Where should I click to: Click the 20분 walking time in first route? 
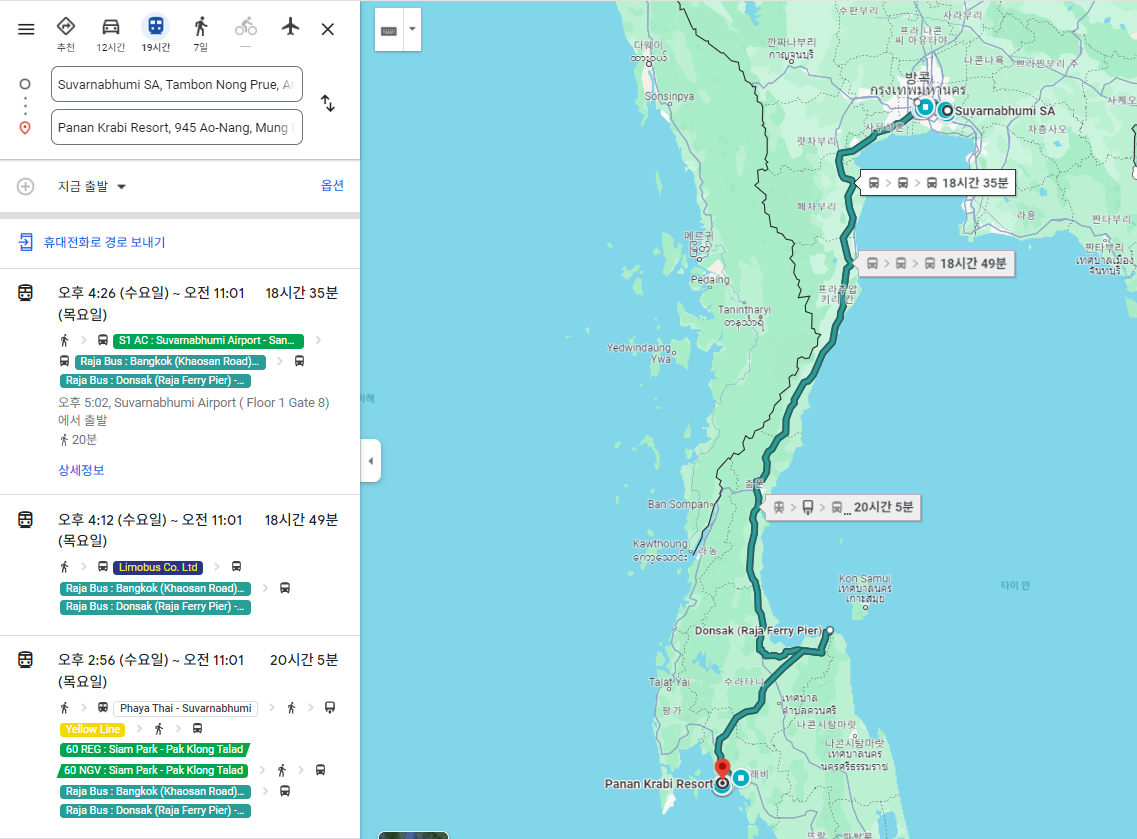pos(78,439)
